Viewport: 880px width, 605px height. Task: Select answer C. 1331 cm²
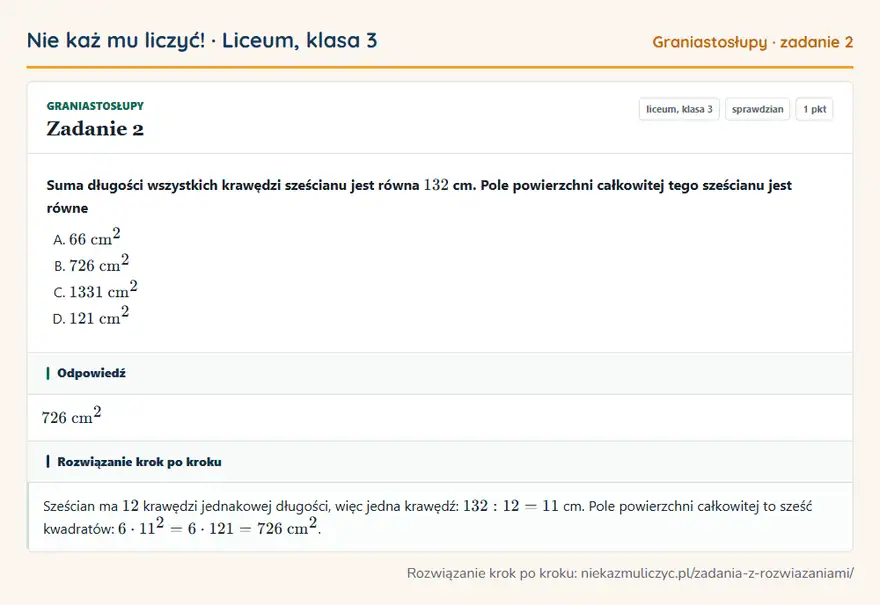pos(95,290)
